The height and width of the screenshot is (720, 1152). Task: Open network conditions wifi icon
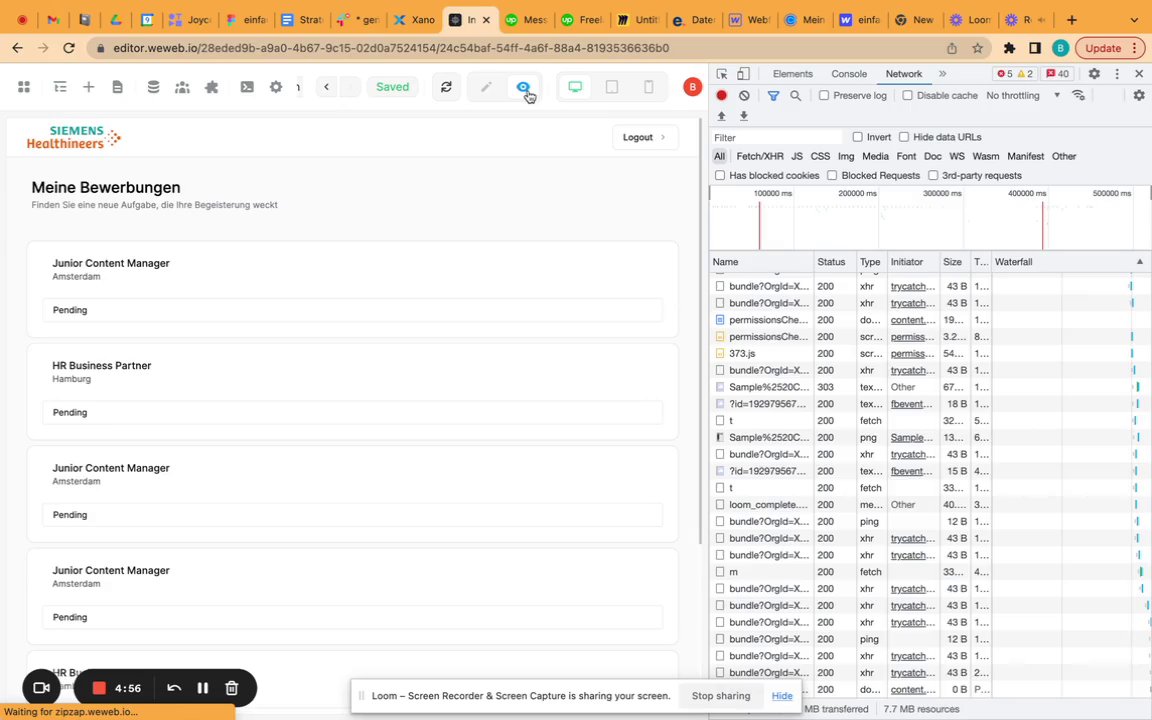click(1078, 96)
